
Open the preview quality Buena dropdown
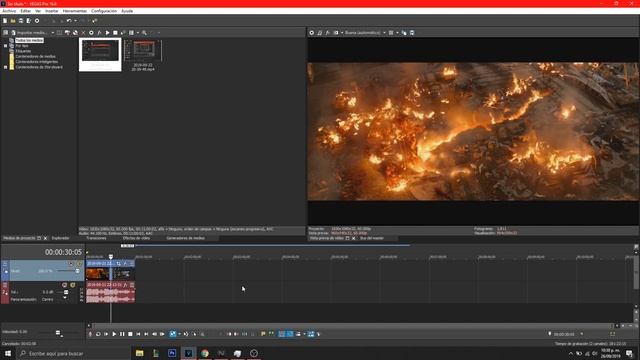(365, 33)
